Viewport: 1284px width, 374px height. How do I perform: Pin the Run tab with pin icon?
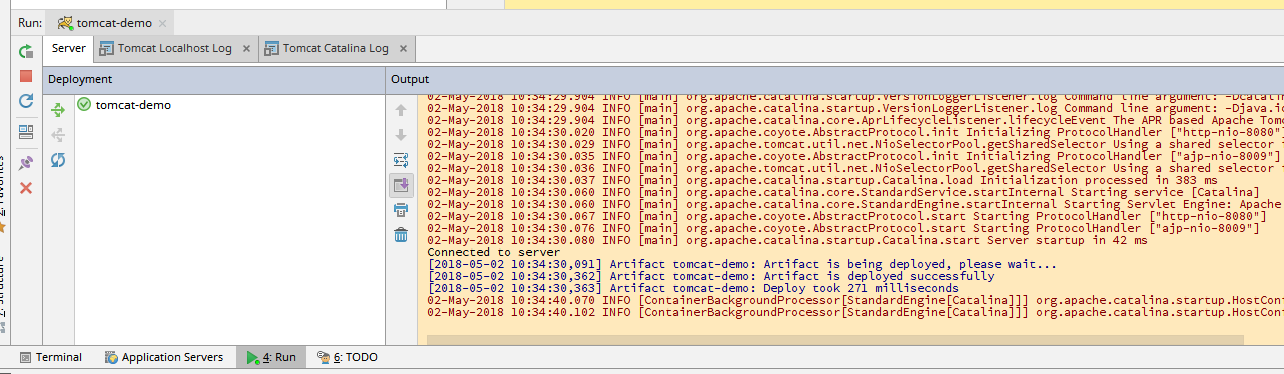click(26, 163)
